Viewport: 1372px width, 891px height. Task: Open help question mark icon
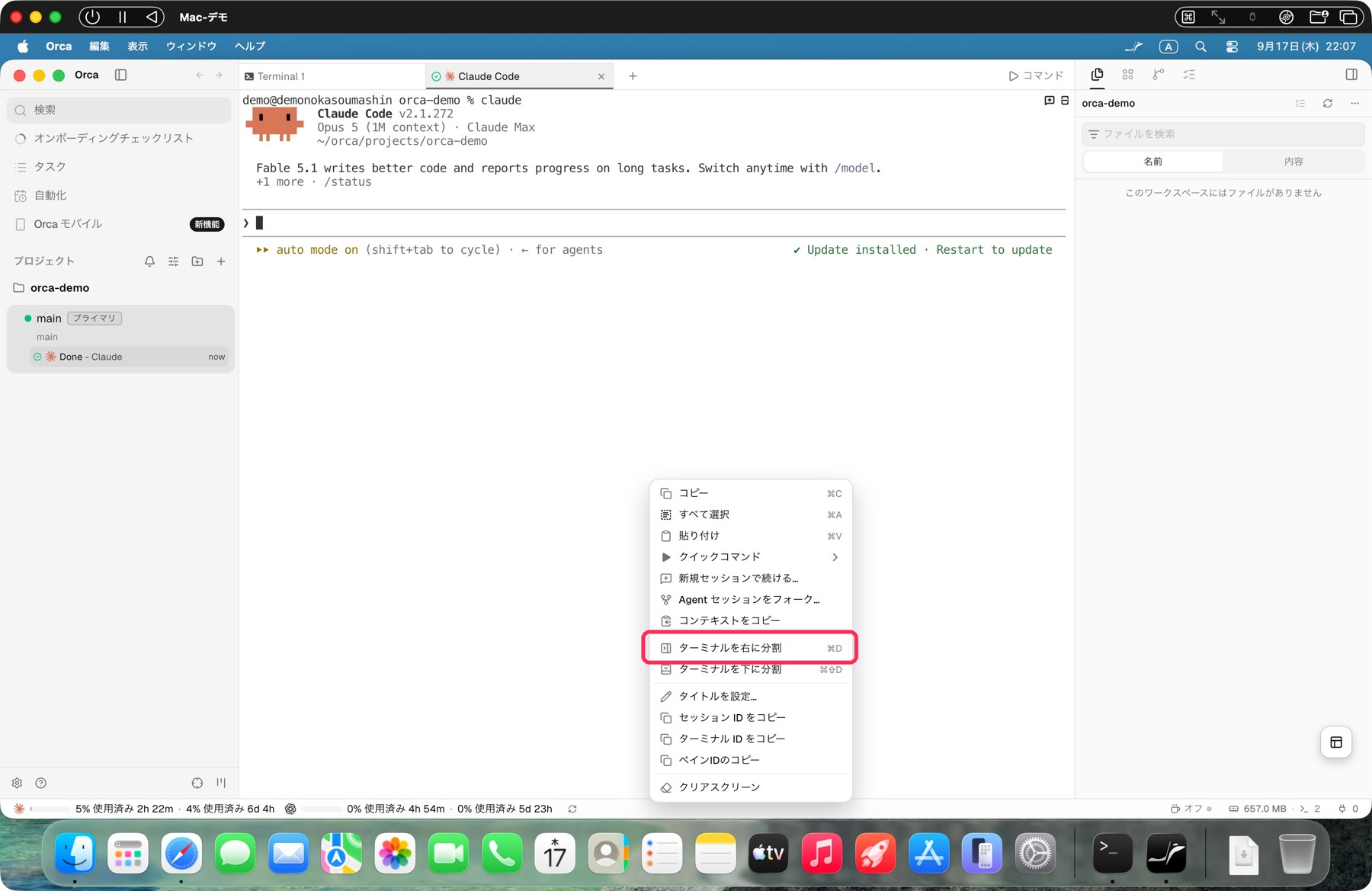[x=41, y=783]
